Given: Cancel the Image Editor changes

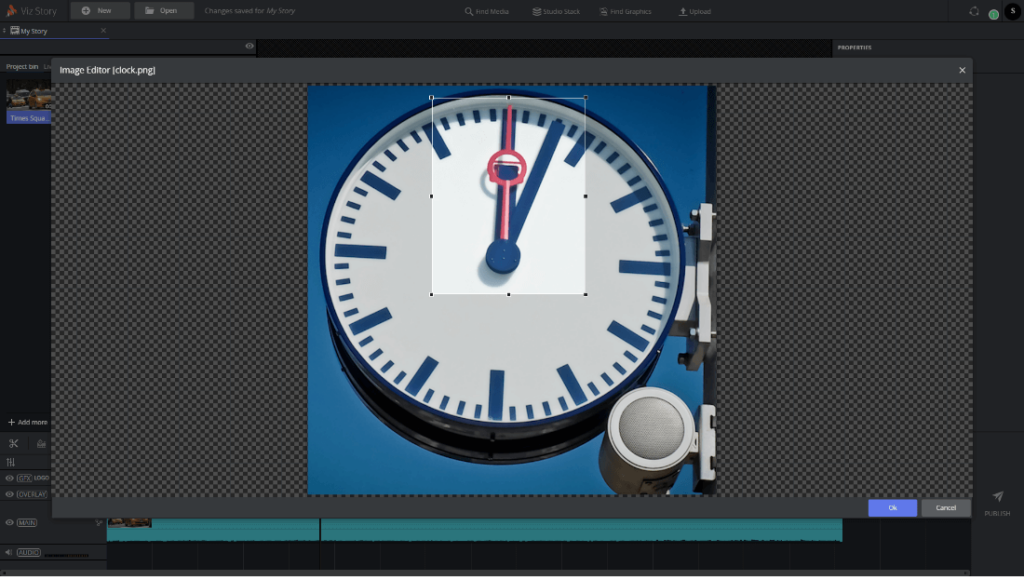Looking at the screenshot, I should pyautogui.click(x=945, y=508).
